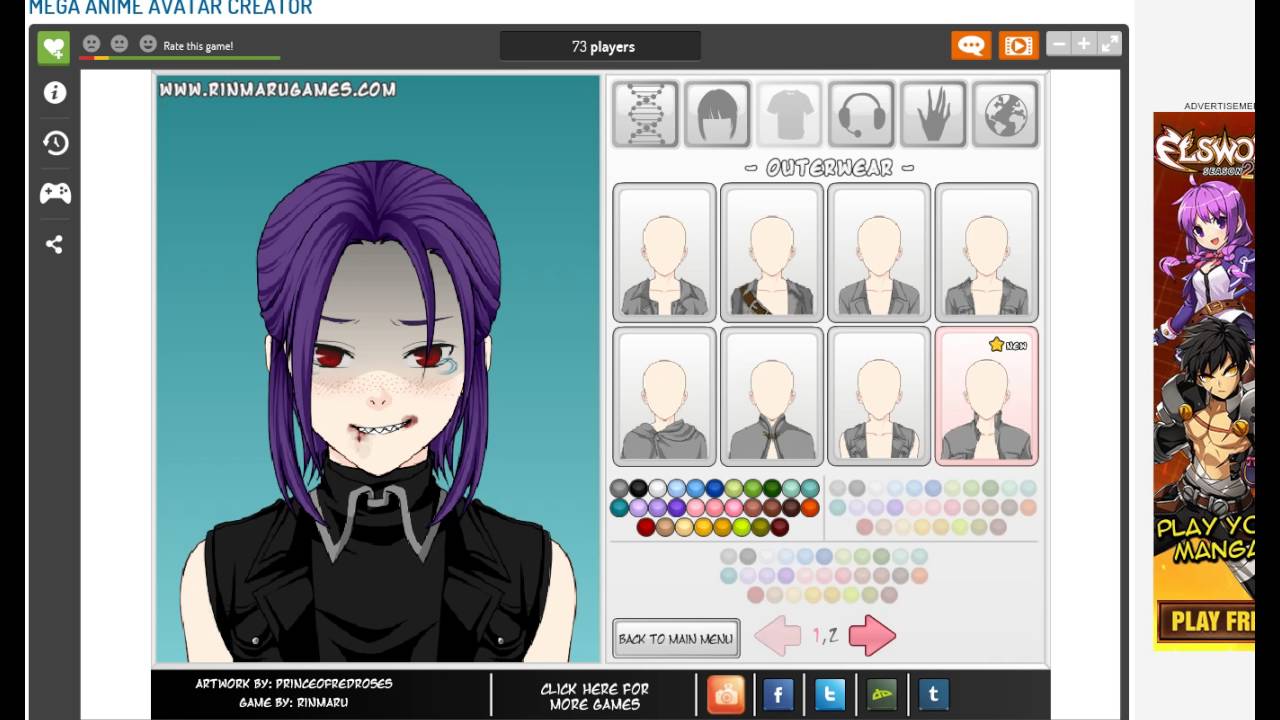Select outerwear jacket with brown strap
Image resolution: width=1280 pixels, height=720 pixels.
(x=772, y=252)
